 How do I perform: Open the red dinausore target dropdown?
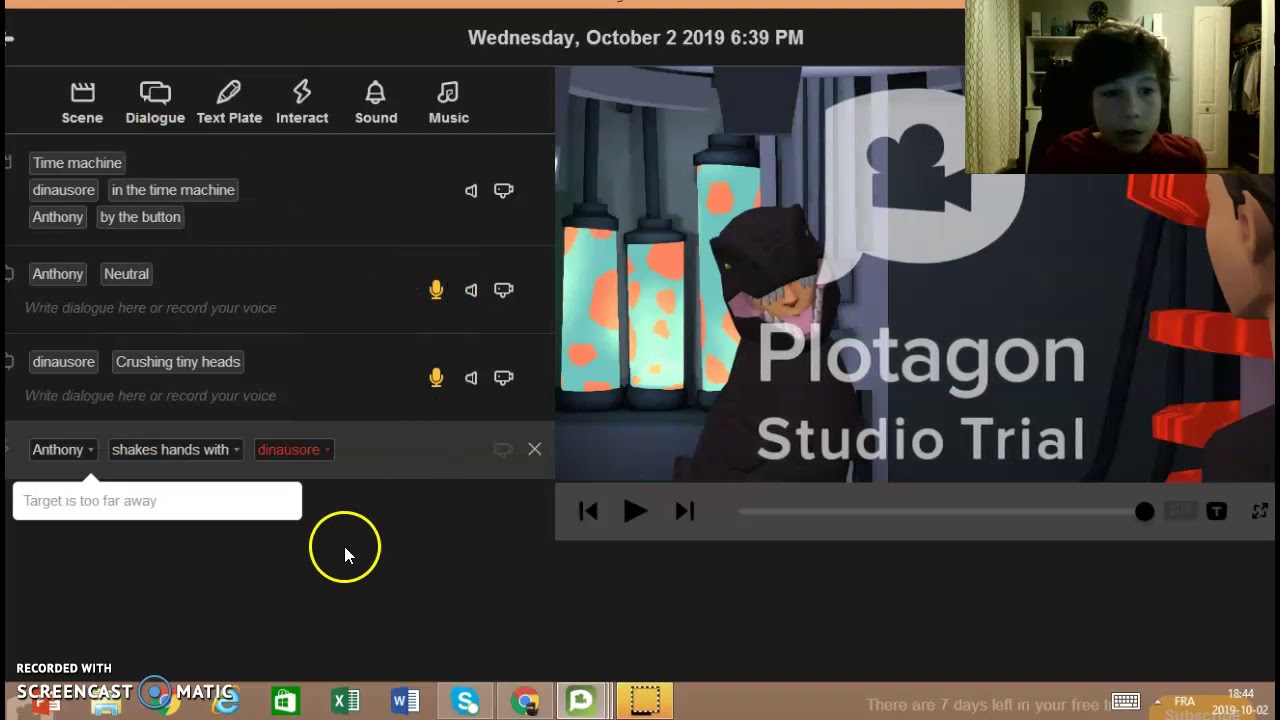coord(294,450)
